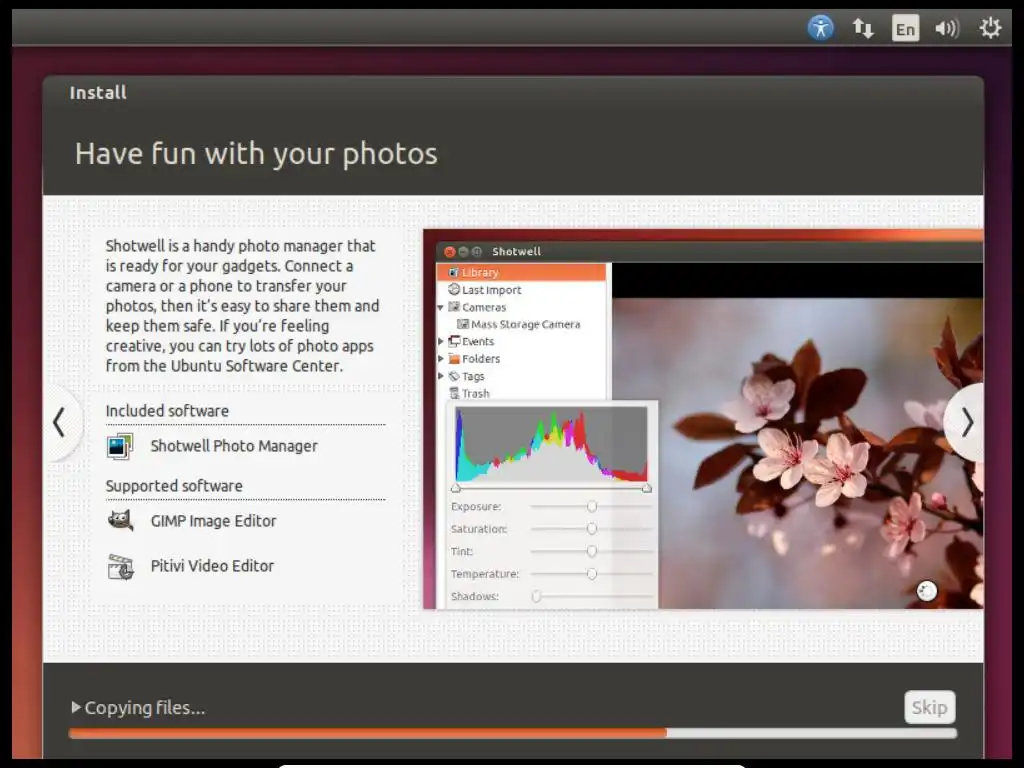Open the accessibility menu in top panel
Image resolution: width=1024 pixels, height=768 pixels.
[x=820, y=28]
